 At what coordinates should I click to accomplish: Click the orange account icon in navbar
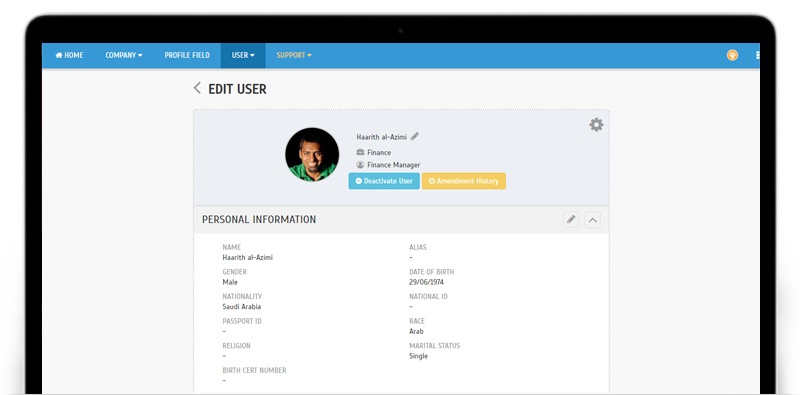tap(732, 55)
